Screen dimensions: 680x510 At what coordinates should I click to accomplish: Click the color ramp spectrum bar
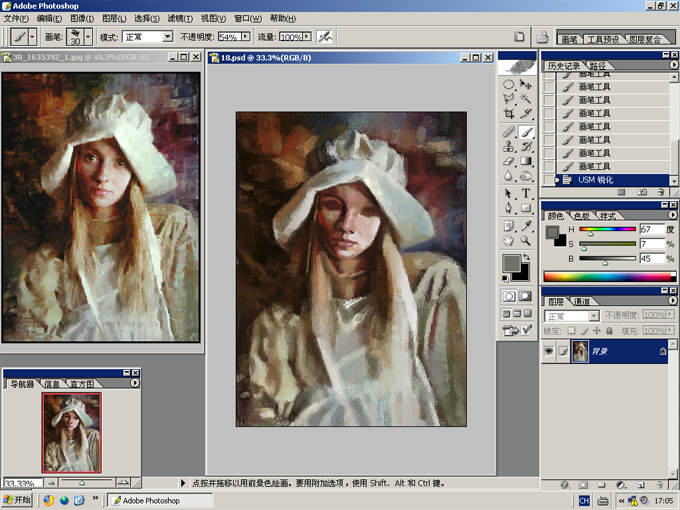[609, 277]
